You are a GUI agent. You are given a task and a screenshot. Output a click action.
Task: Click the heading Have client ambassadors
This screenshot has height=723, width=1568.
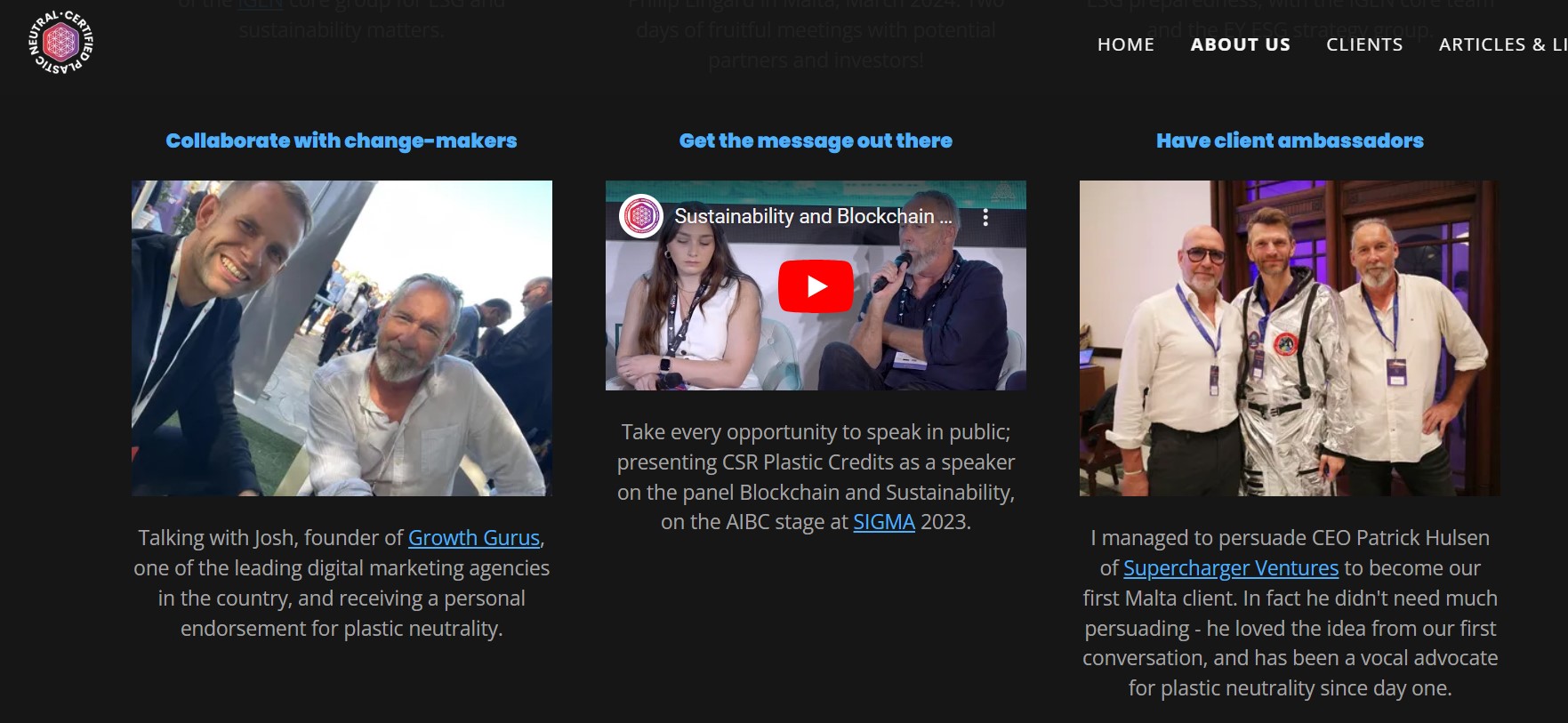point(1290,141)
